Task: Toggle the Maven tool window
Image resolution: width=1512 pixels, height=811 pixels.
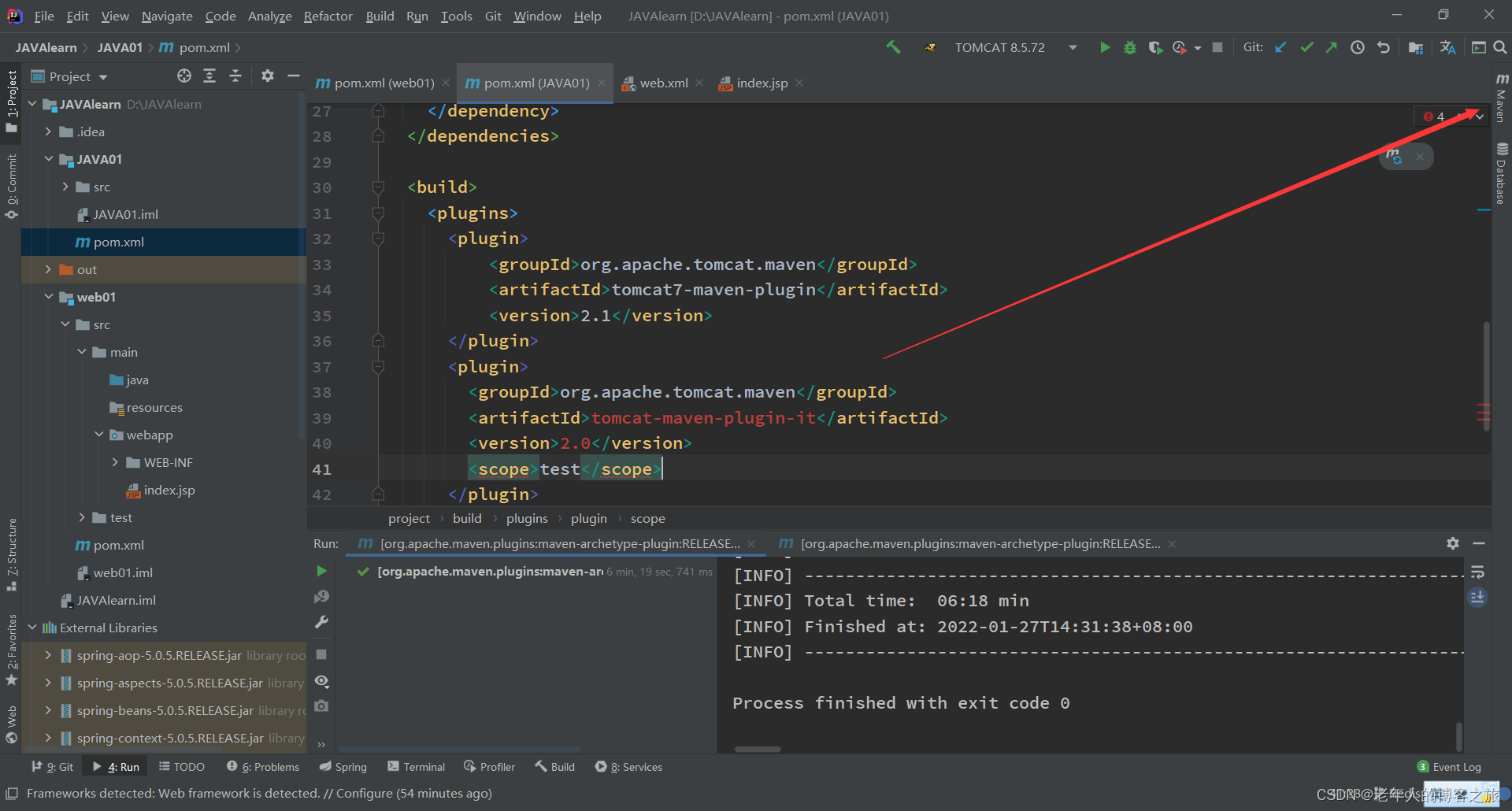Action: (x=1502, y=98)
